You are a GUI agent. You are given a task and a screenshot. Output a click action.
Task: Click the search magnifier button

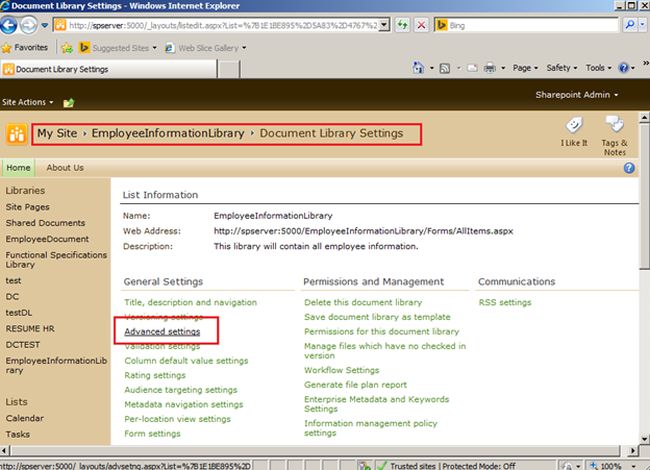[630, 25]
